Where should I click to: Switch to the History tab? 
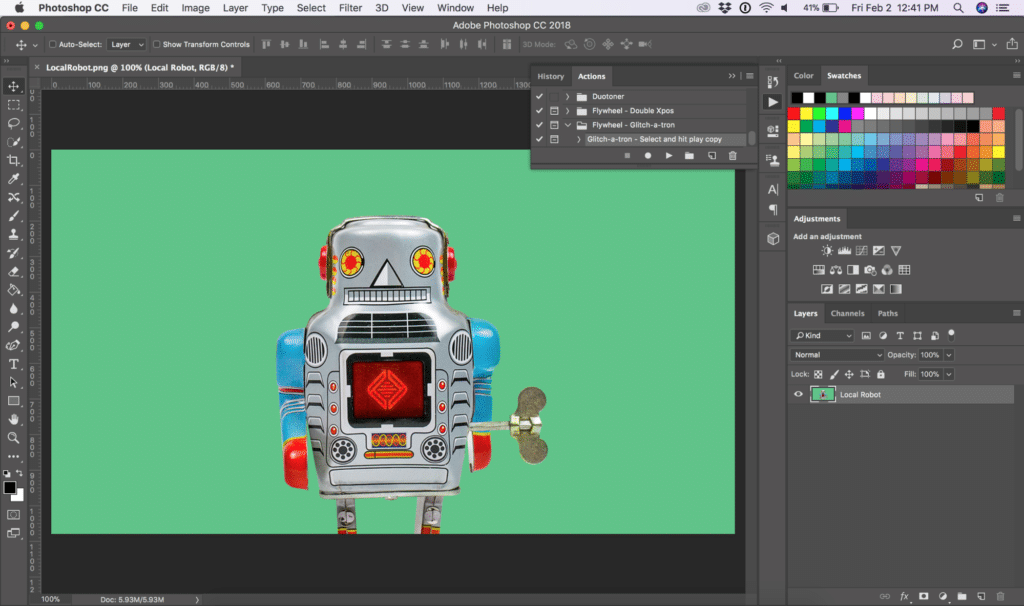[550, 76]
